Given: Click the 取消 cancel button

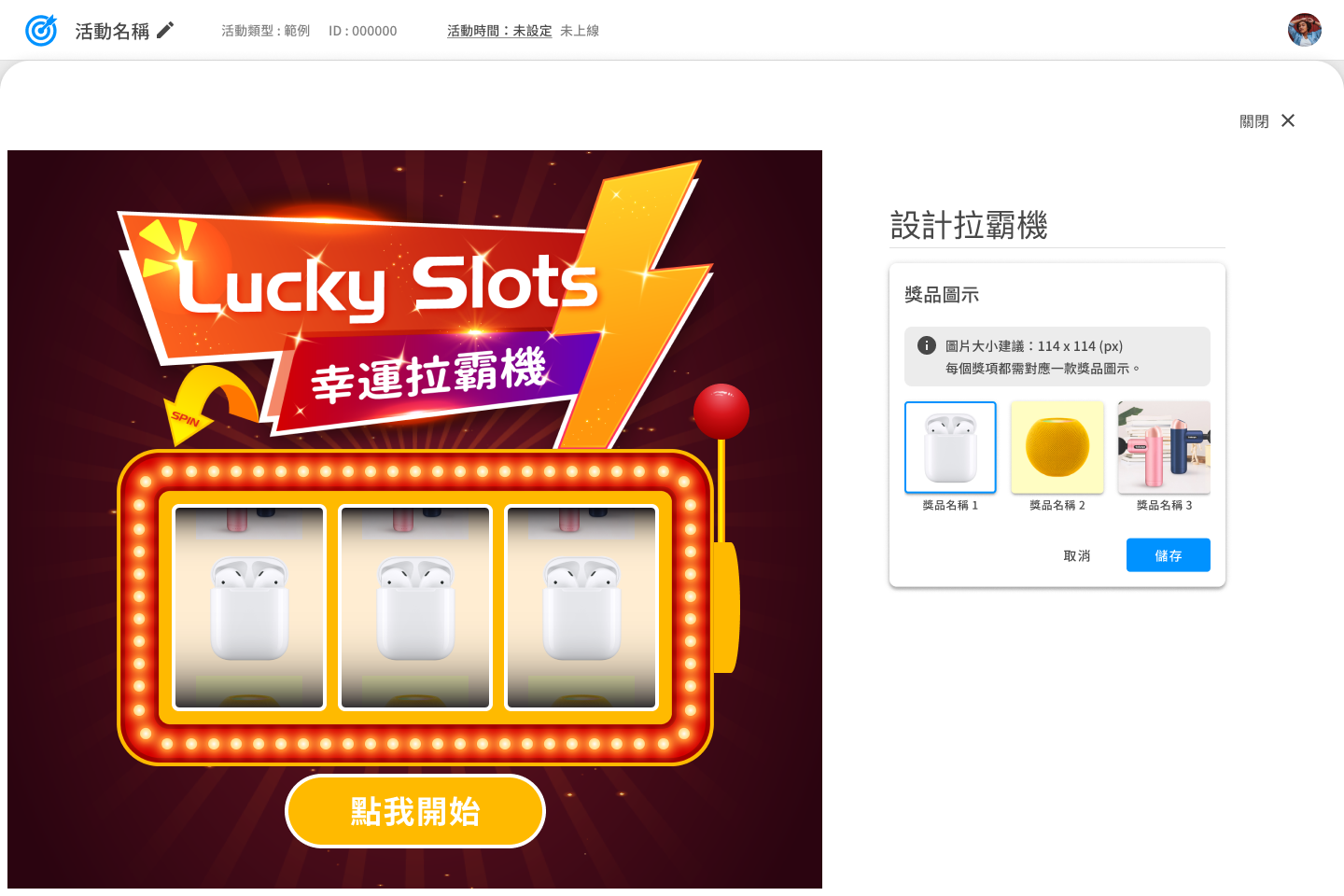Looking at the screenshot, I should coord(1077,555).
